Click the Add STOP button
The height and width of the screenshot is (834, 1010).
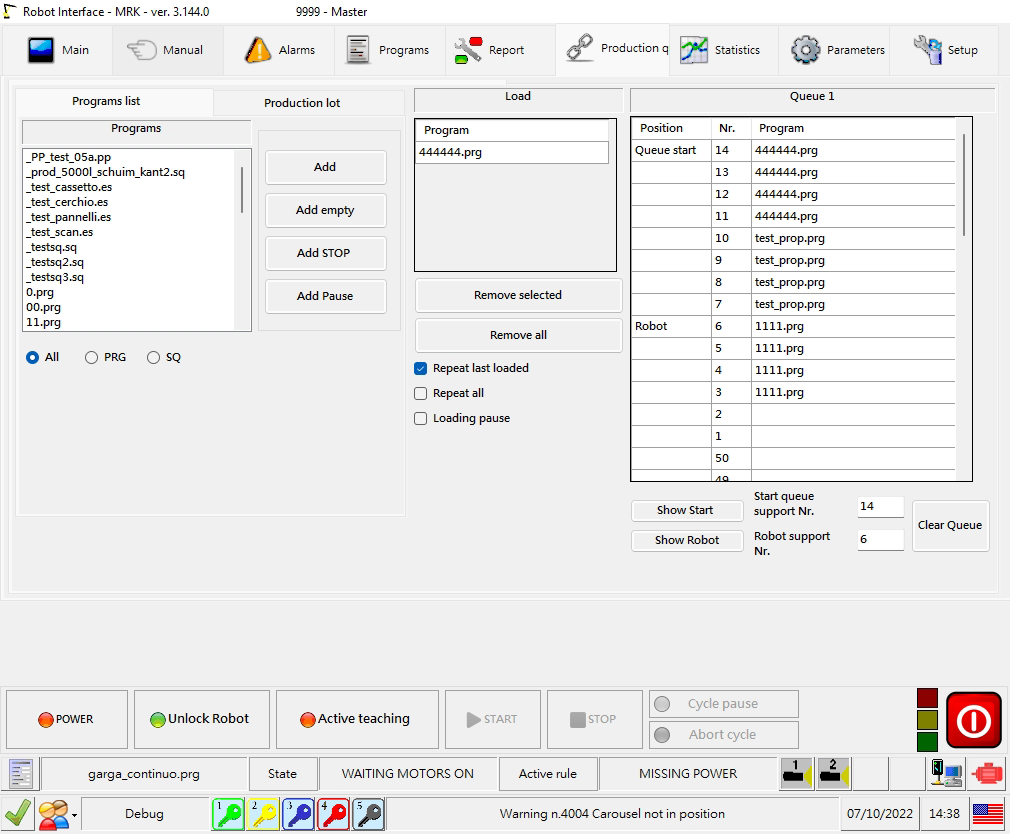point(324,253)
